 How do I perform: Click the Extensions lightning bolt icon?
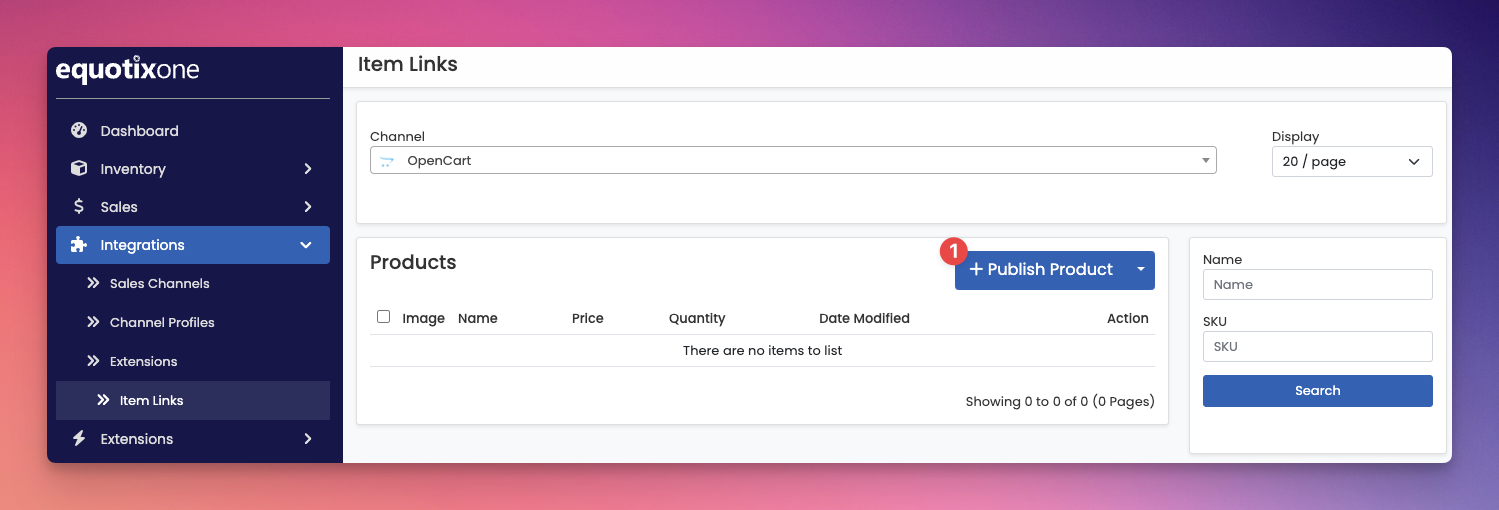pos(79,439)
